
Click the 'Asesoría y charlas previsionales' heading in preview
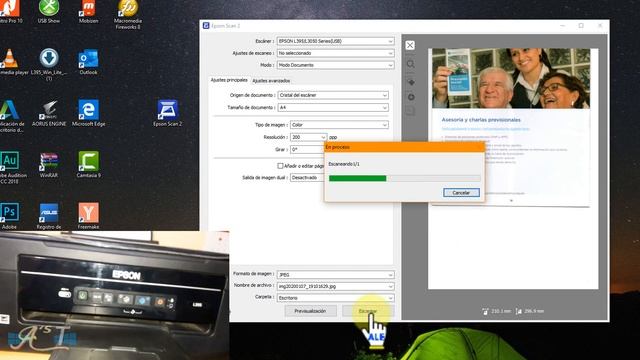(481, 120)
